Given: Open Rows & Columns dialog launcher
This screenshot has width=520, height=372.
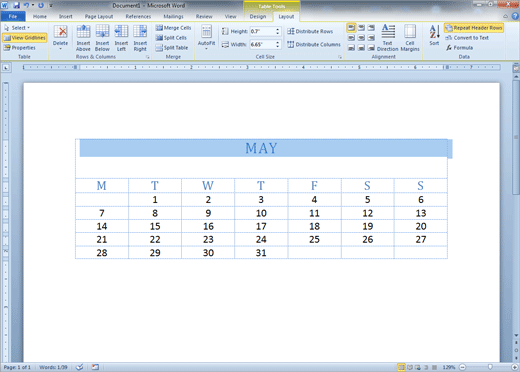Looking at the screenshot, I should click(x=147, y=57).
